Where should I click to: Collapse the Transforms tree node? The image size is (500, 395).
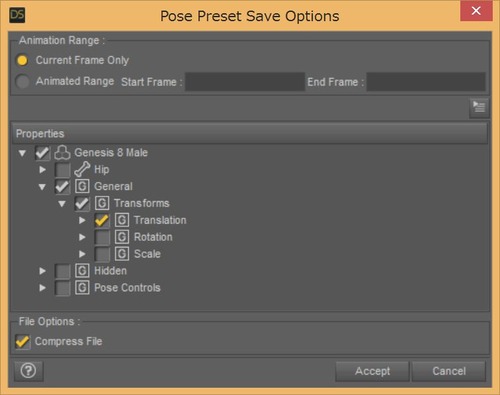click(x=62, y=204)
